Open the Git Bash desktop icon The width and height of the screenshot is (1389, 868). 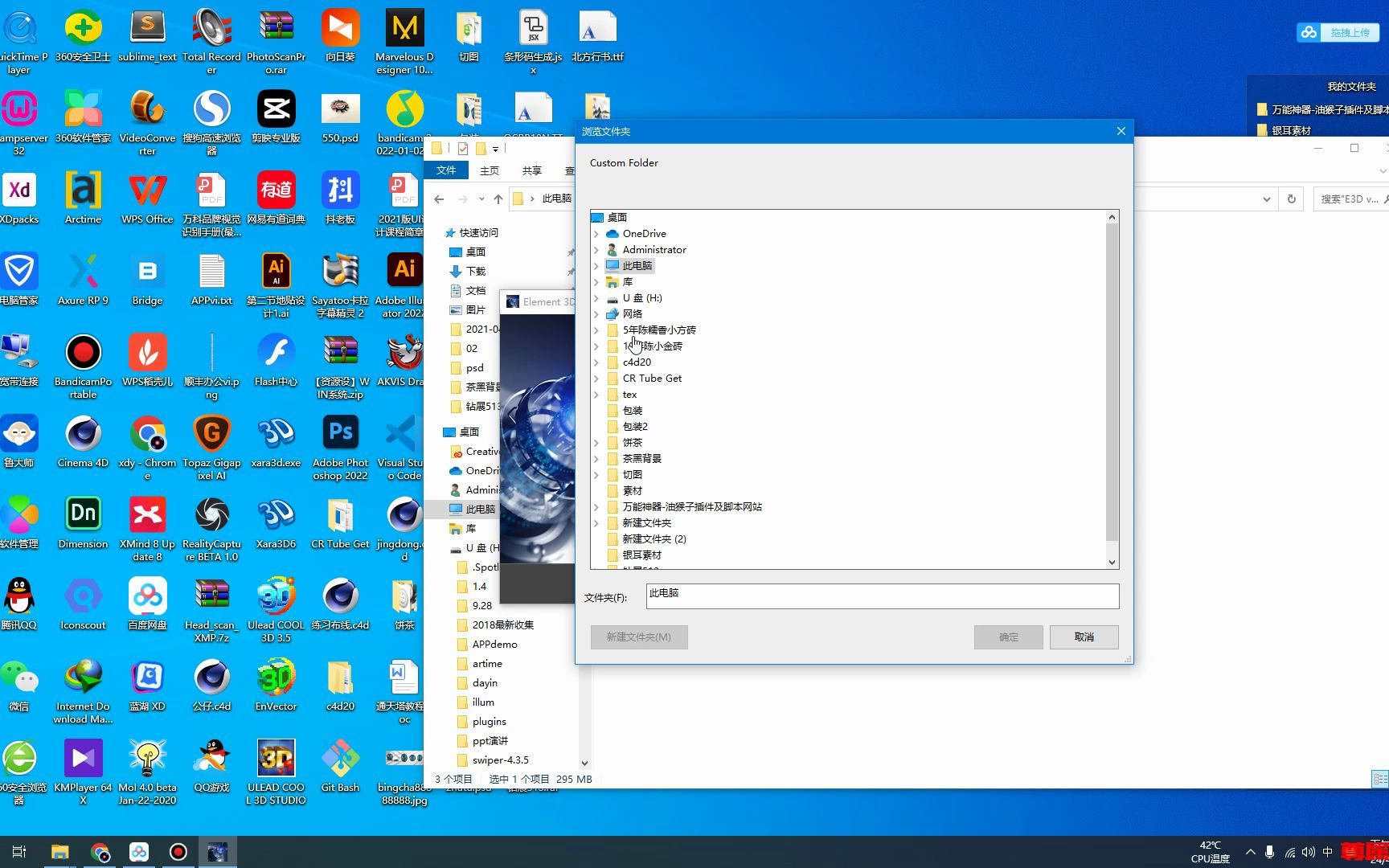tap(340, 765)
